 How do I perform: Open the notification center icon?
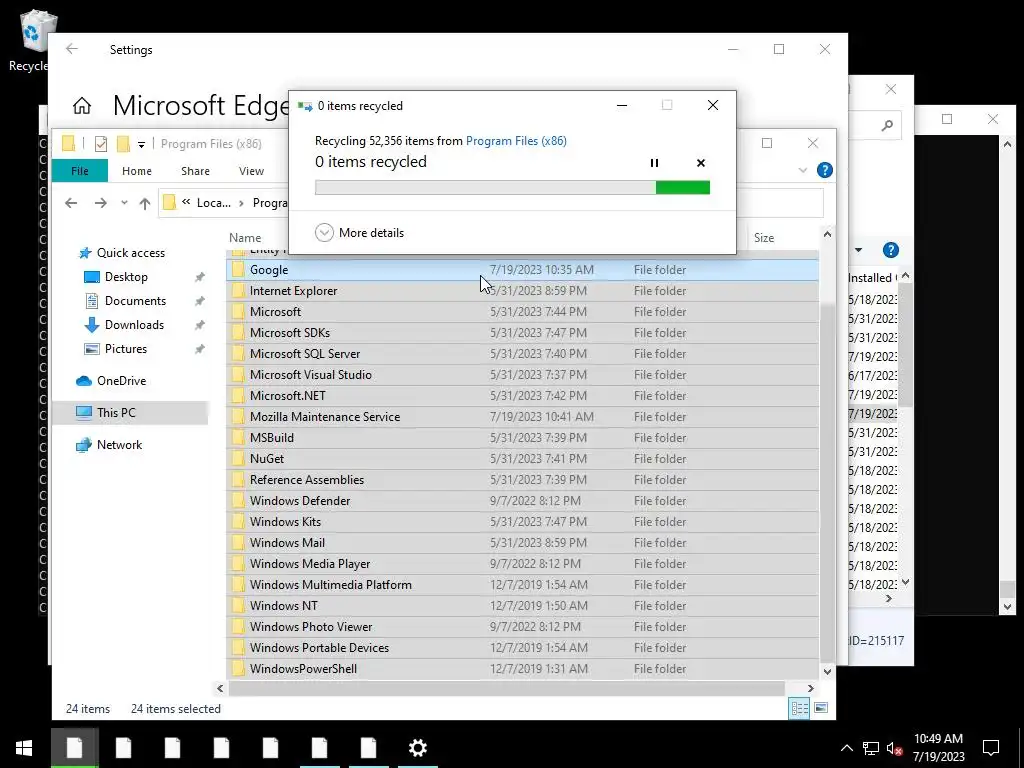point(991,748)
